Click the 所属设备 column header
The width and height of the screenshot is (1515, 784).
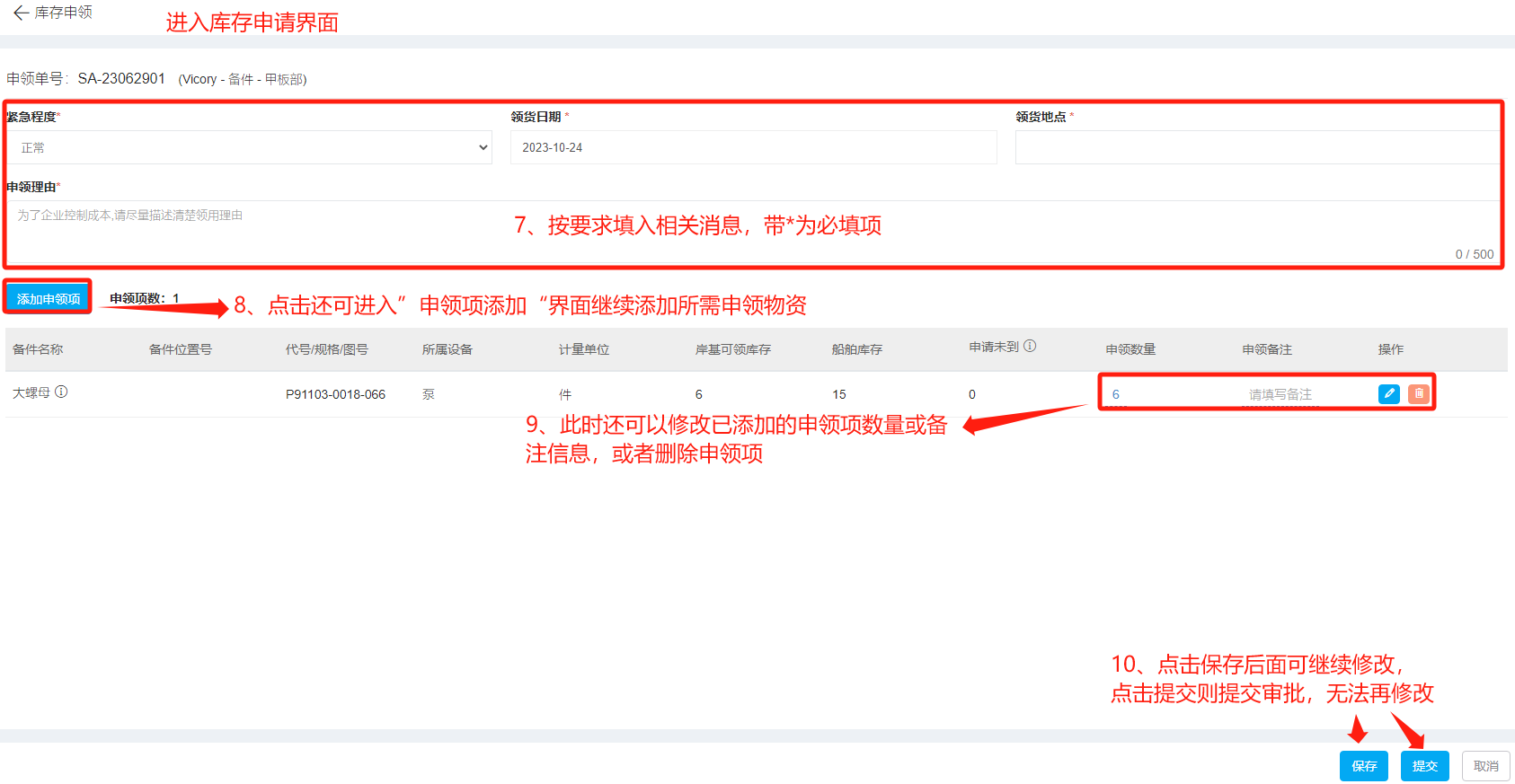point(447,349)
